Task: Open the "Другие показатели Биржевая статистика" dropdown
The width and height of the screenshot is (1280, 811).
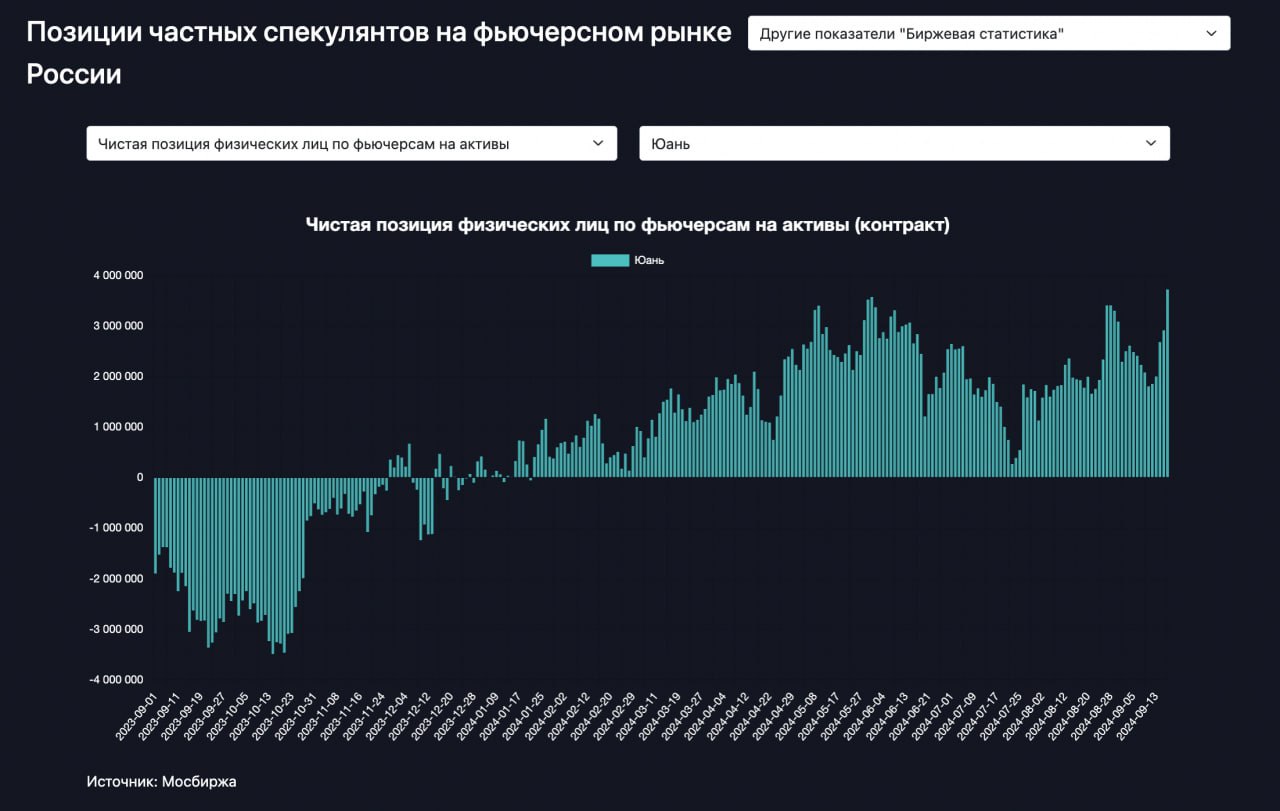Action: click(988, 33)
